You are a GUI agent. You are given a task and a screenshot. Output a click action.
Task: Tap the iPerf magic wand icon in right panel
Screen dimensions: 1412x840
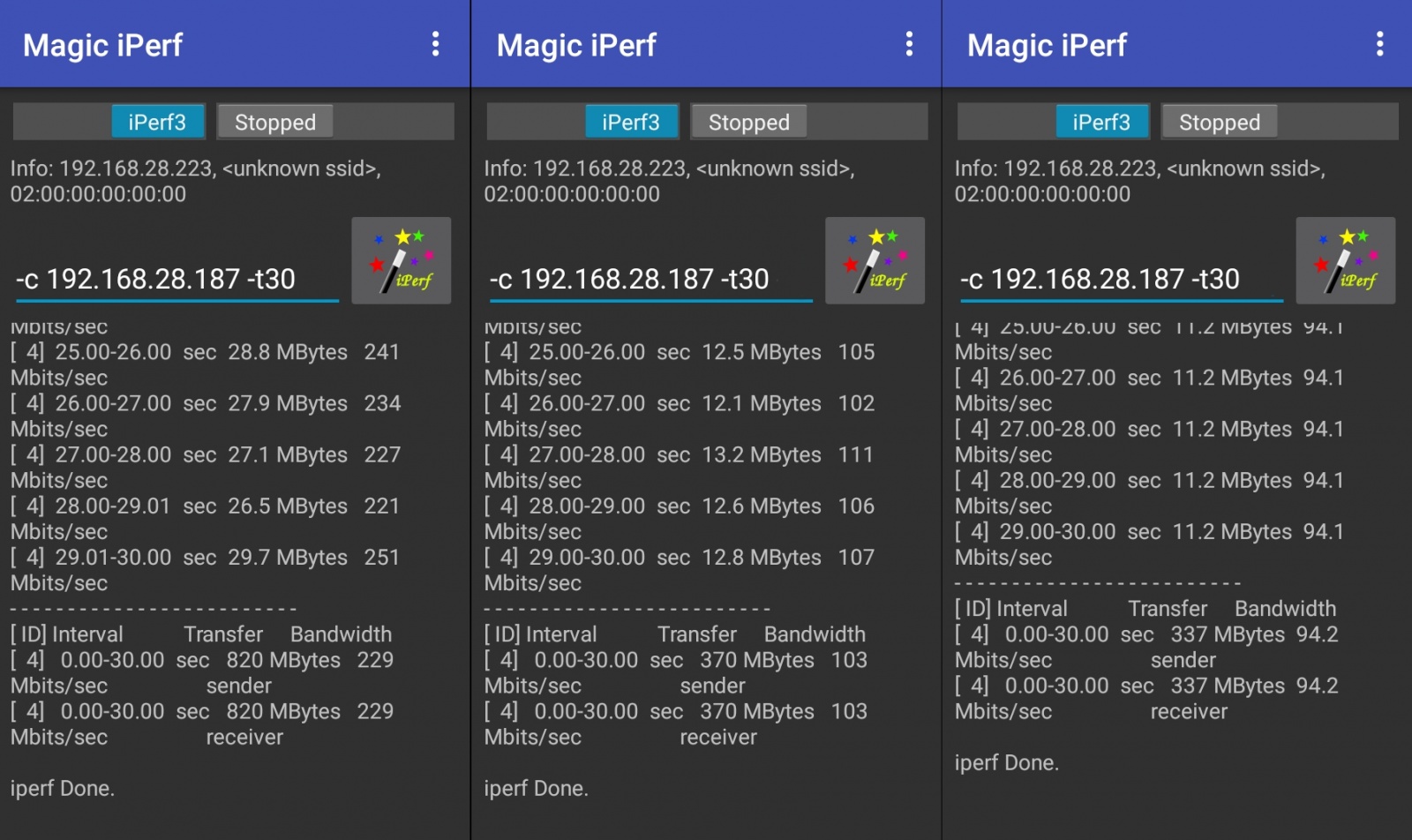pyautogui.click(x=1346, y=260)
